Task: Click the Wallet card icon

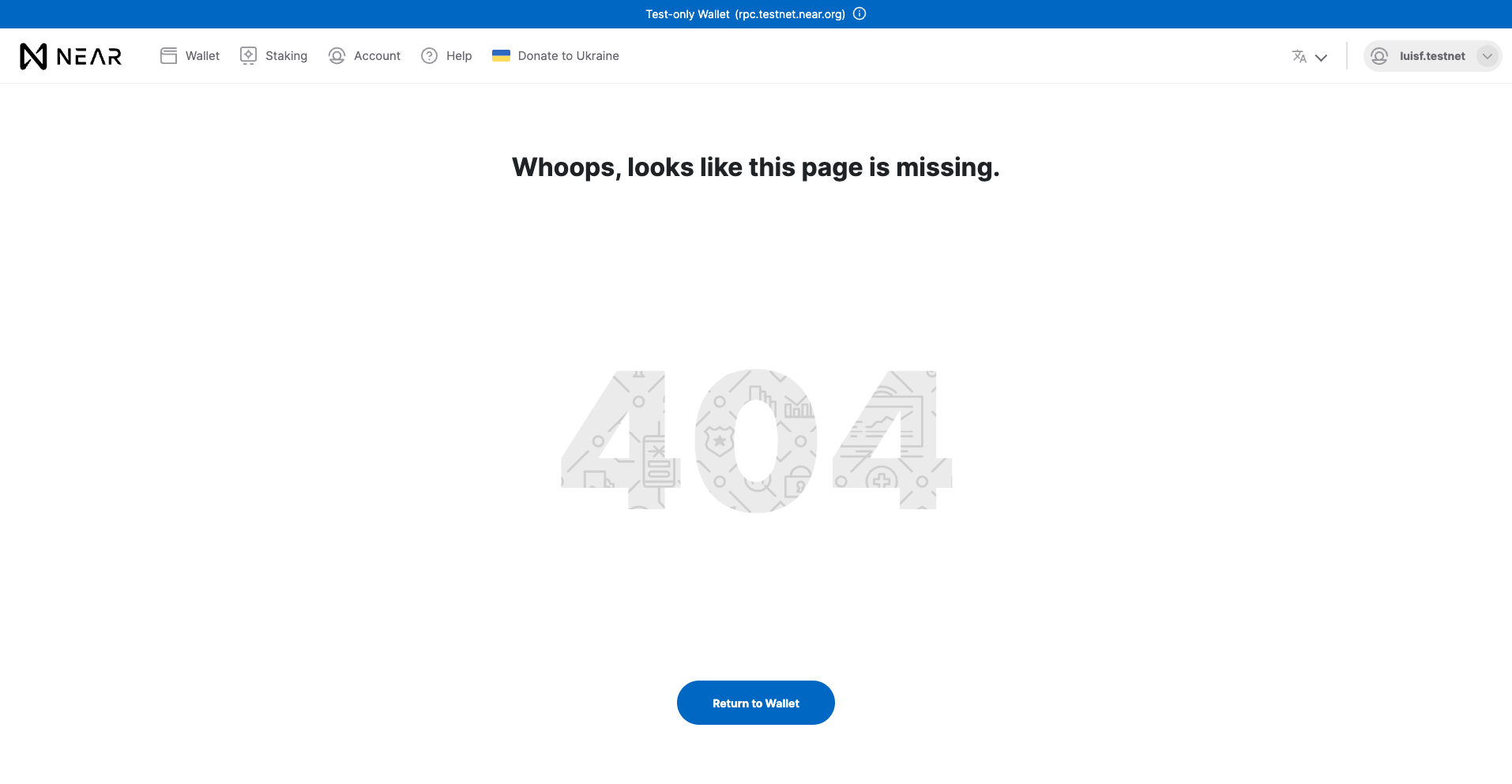Action: pyautogui.click(x=168, y=55)
